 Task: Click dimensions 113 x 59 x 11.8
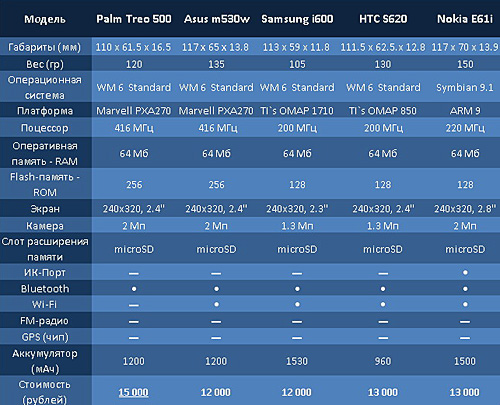(x=296, y=47)
